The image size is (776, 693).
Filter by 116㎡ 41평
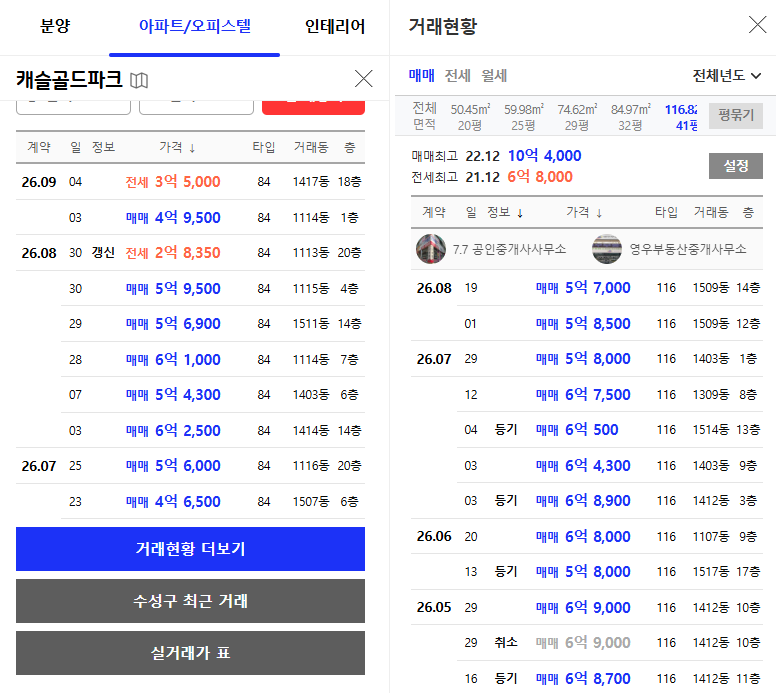681,117
